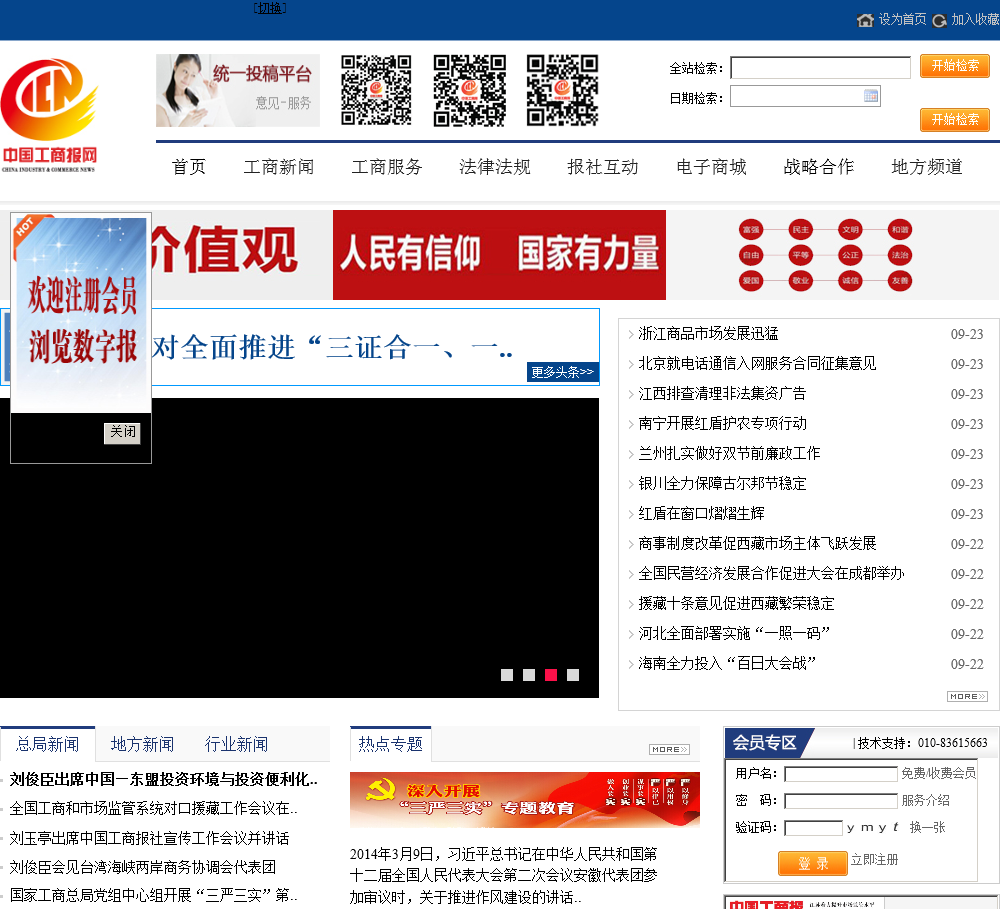The height and width of the screenshot is (909, 1000).
Task: Open the 报社互动 nav item
Action: [x=603, y=167]
